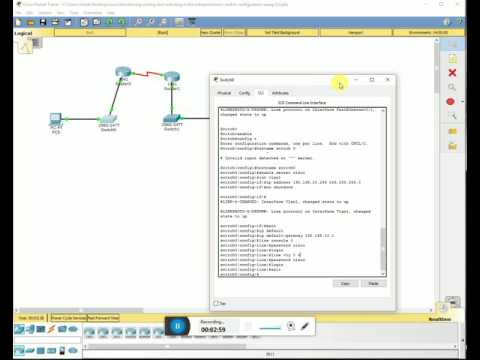Open the shape dropdown arrow beside red Draw tool

click(462, 102)
